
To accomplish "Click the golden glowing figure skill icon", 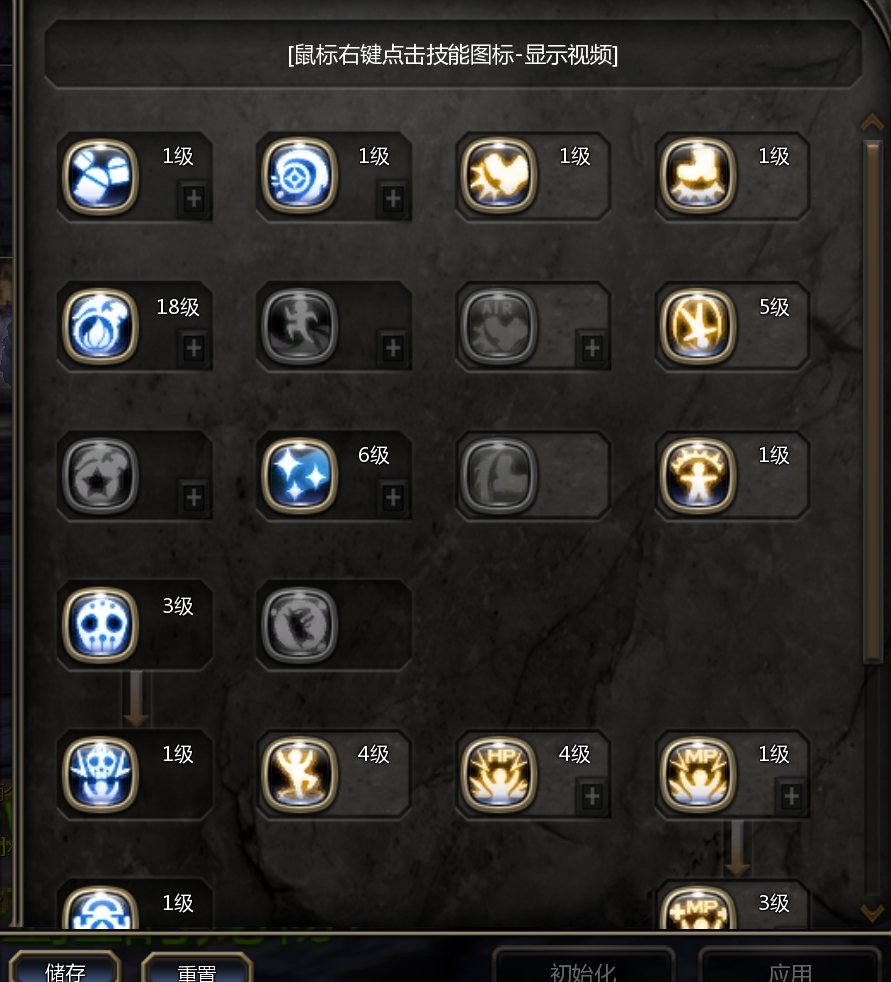I will pyautogui.click(x=698, y=475).
